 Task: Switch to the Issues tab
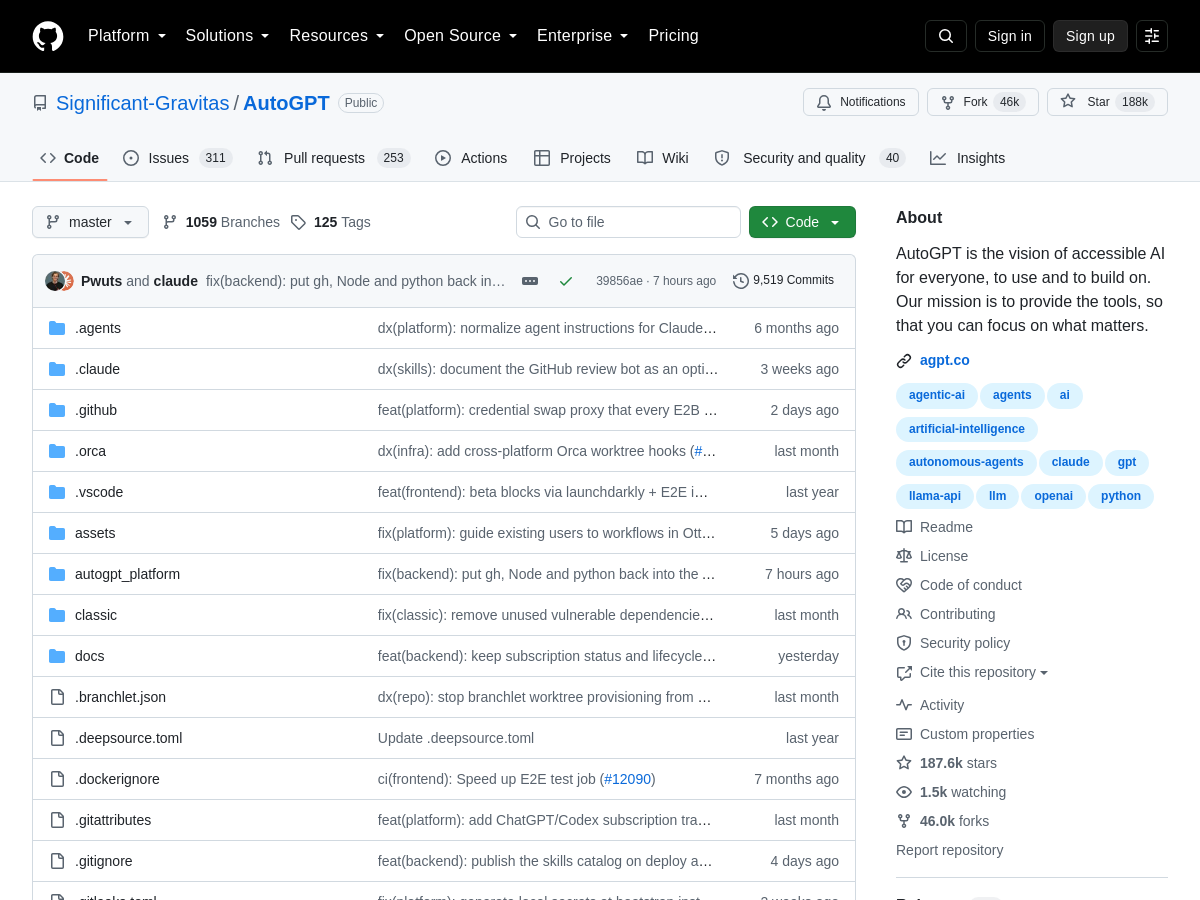click(x=178, y=158)
